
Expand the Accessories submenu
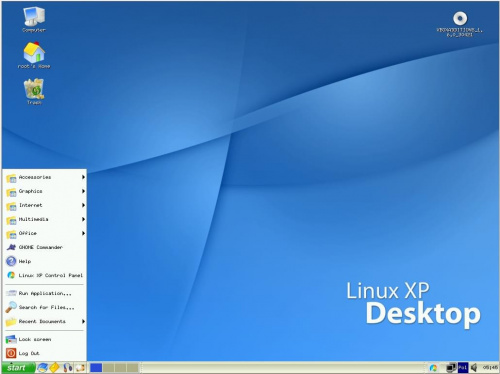pos(45,177)
